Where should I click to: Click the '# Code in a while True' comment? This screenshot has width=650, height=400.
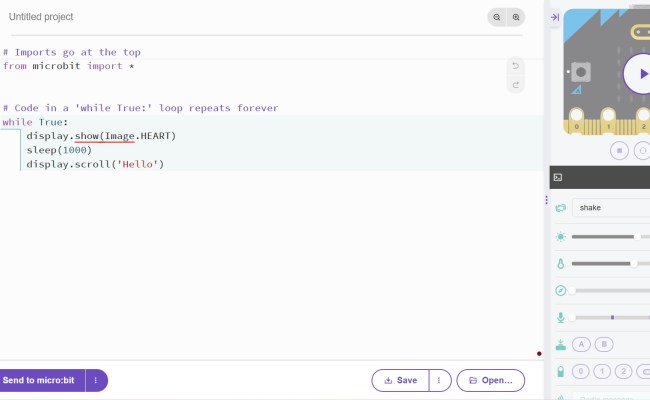(141, 108)
